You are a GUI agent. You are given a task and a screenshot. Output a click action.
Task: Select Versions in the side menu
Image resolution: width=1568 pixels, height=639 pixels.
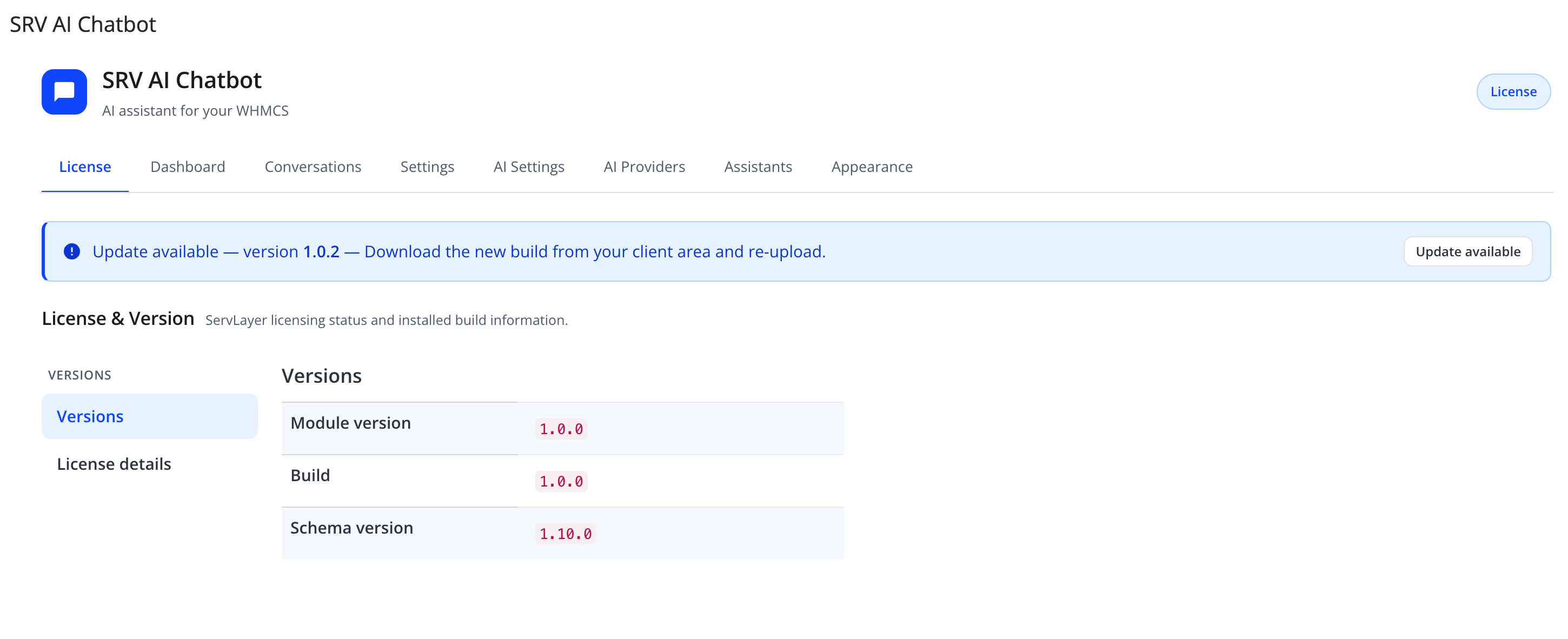click(150, 416)
